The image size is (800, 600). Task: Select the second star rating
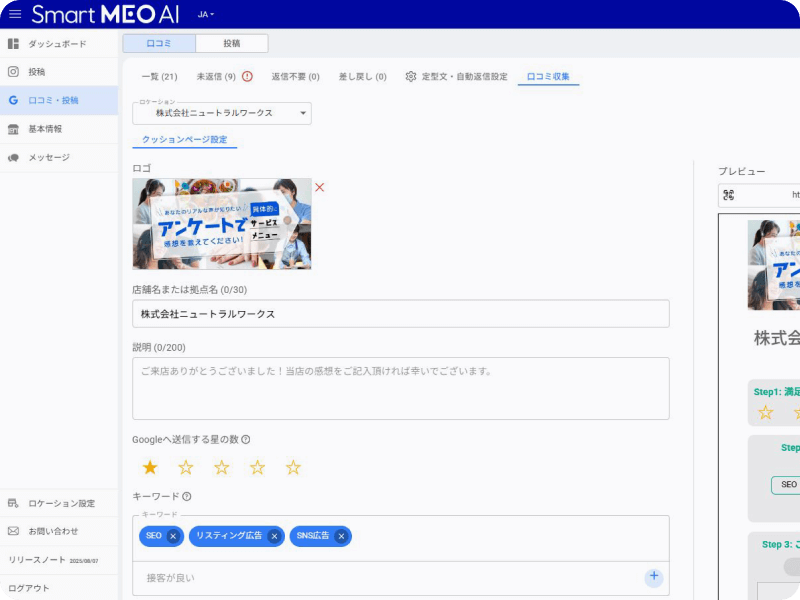click(186, 467)
